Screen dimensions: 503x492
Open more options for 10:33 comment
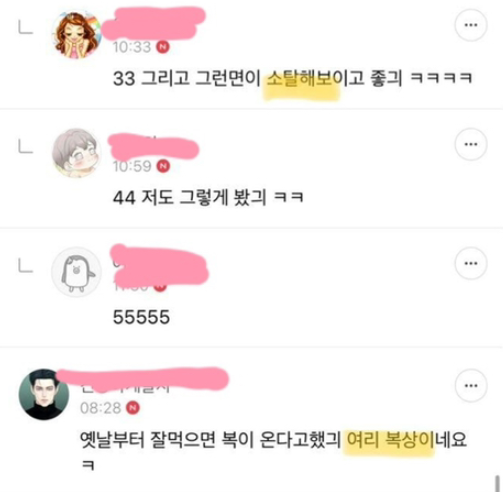[471, 25]
